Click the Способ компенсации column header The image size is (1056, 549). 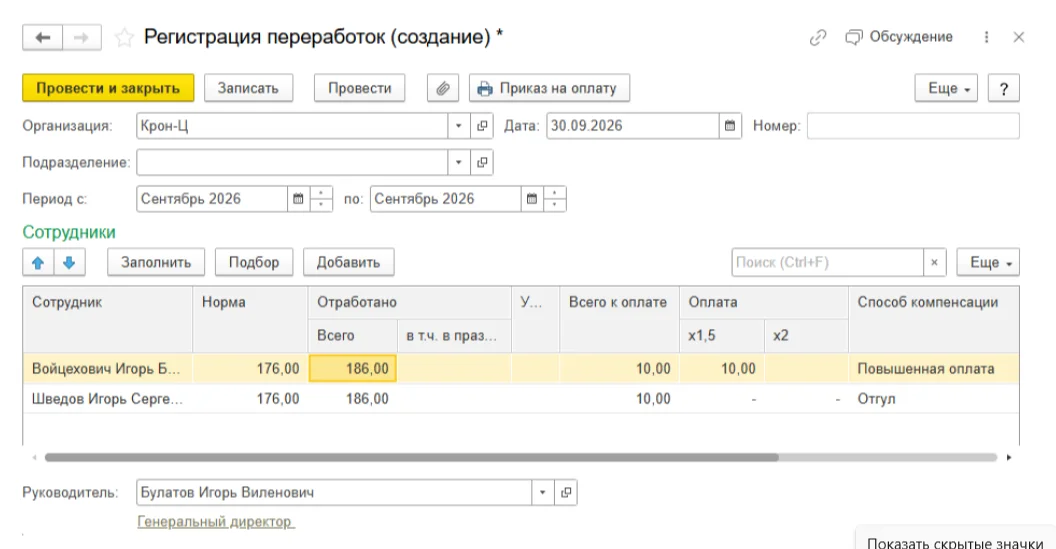click(933, 319)
